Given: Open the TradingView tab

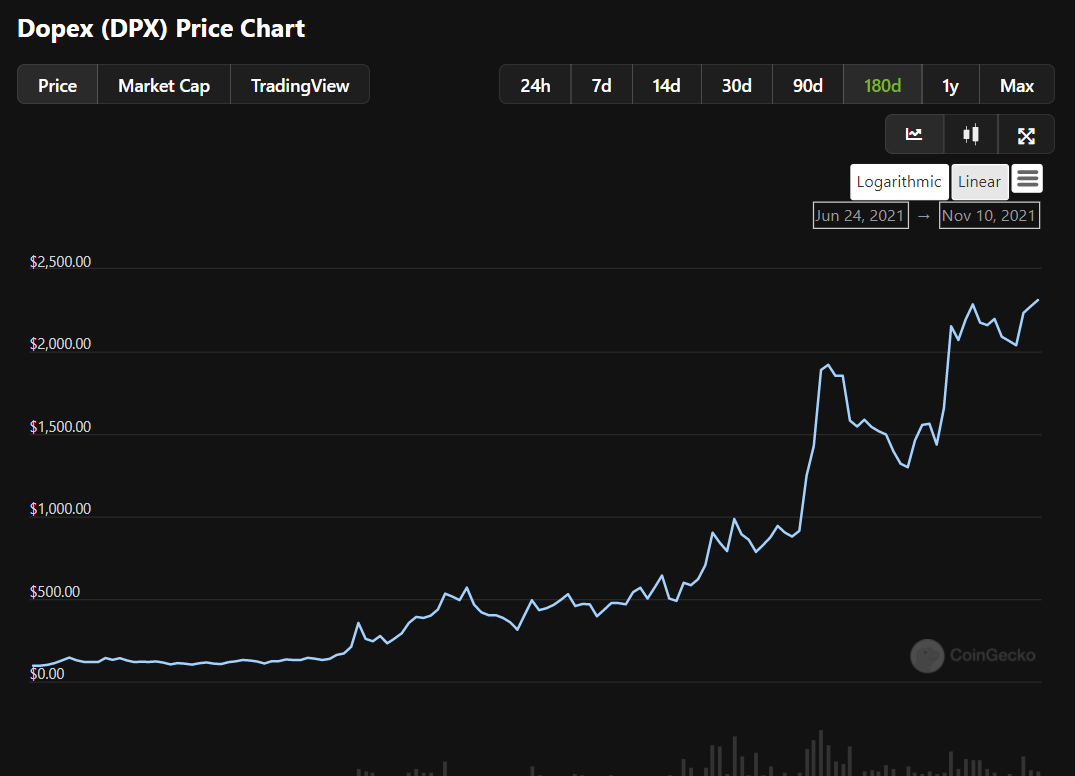Looking at the screenshot, I should 300,85.
